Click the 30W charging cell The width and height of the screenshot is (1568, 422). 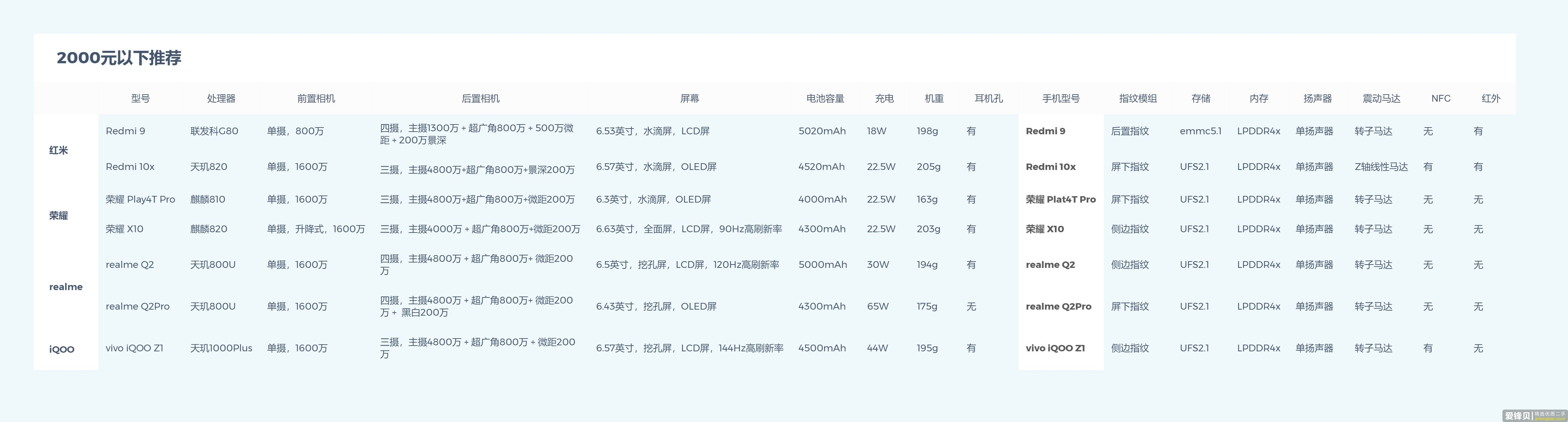[x=878, y=265]
